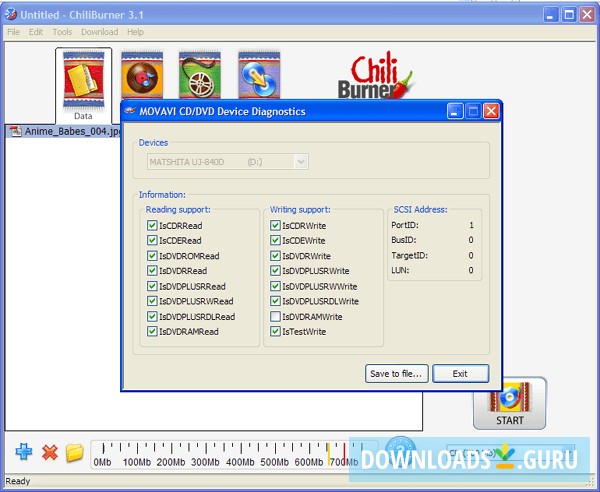Click the red X remove file icon
The image size is (600, 492).
point(50,453)
